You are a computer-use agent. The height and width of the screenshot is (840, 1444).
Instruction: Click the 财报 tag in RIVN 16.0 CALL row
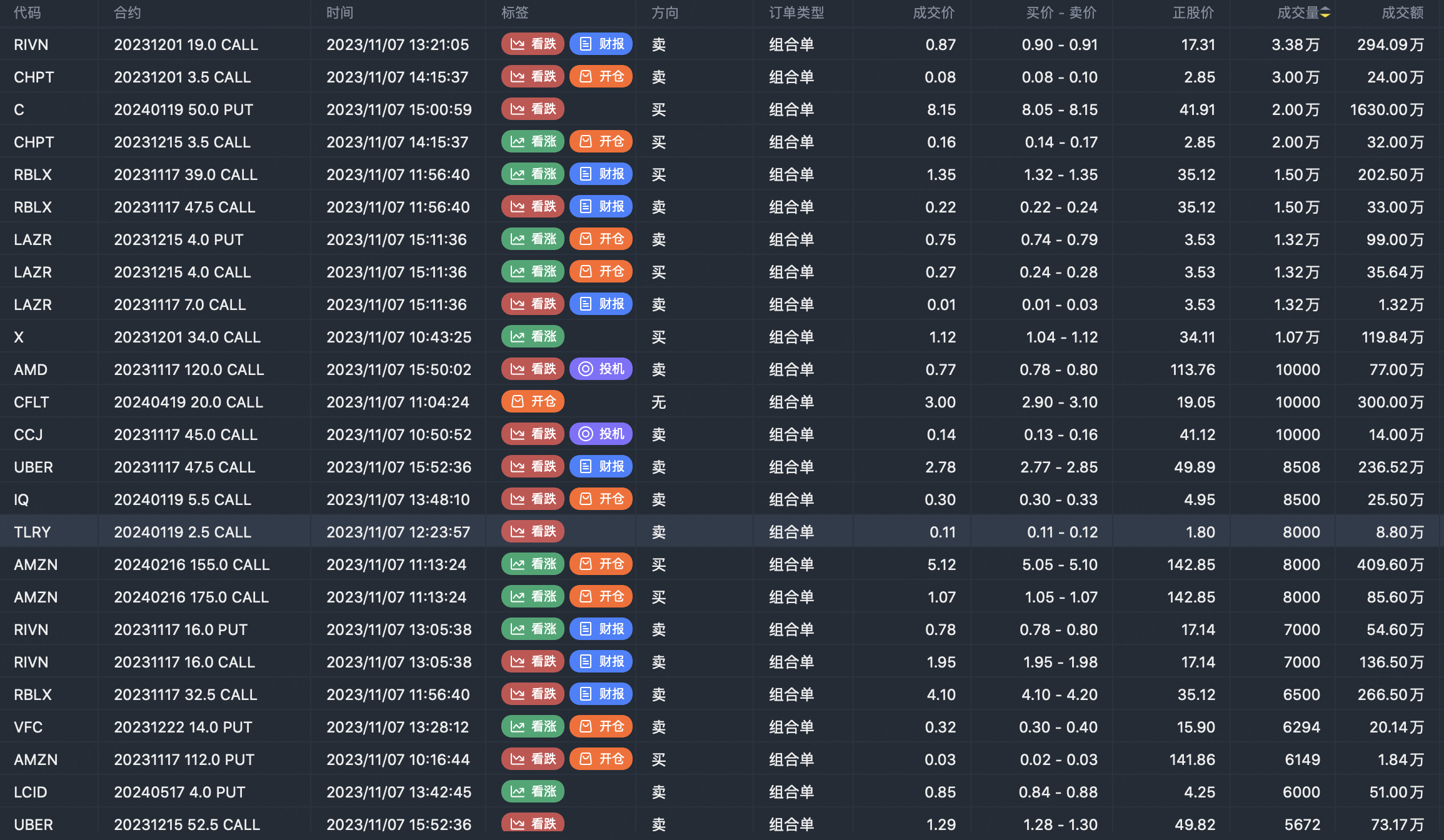[x=601, y=662]
